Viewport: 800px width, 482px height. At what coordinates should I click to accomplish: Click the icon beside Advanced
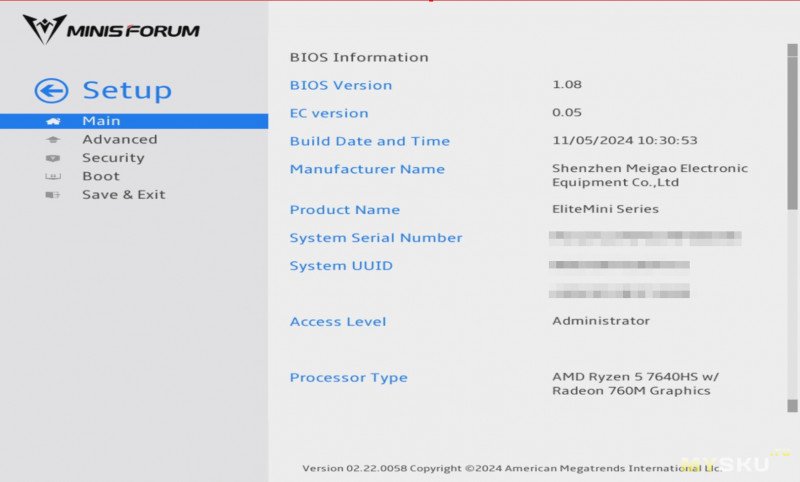(x=53, y=139)
